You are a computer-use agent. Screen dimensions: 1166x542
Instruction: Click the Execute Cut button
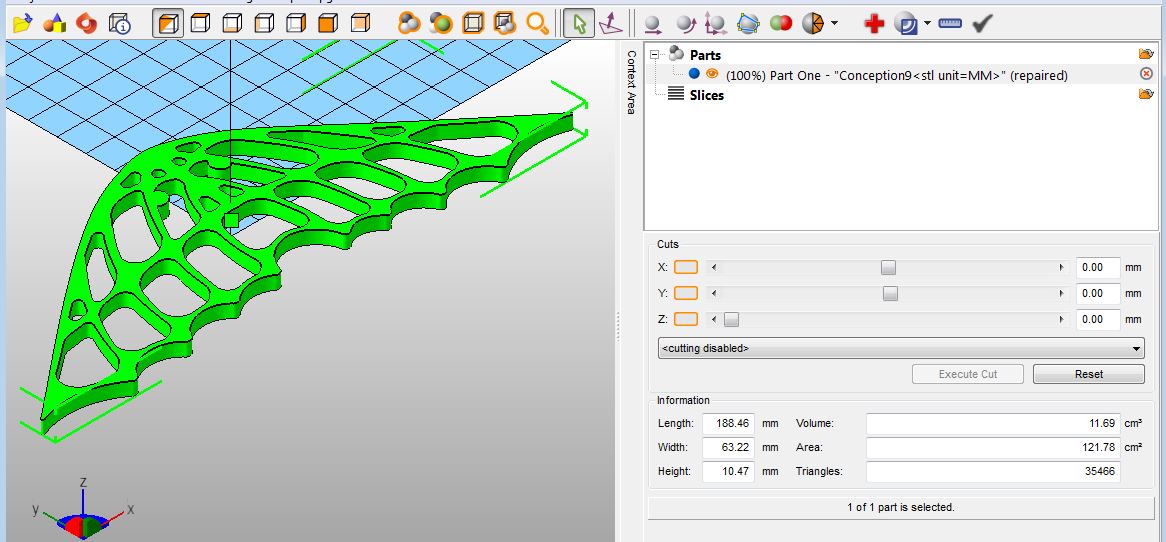[x=967, y=374]
